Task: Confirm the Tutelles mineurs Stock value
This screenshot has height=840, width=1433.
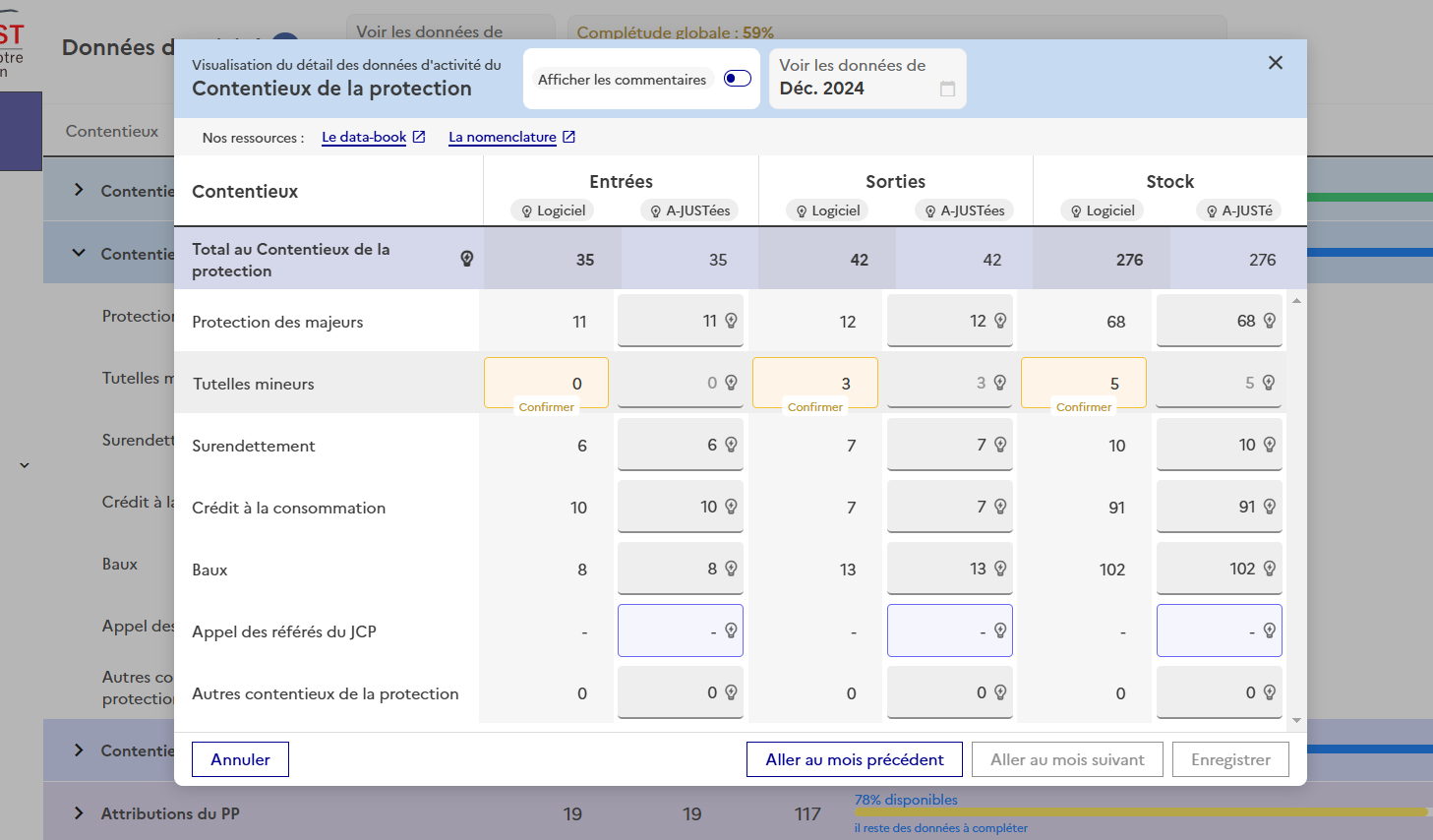Action: tap(1083, 407)
